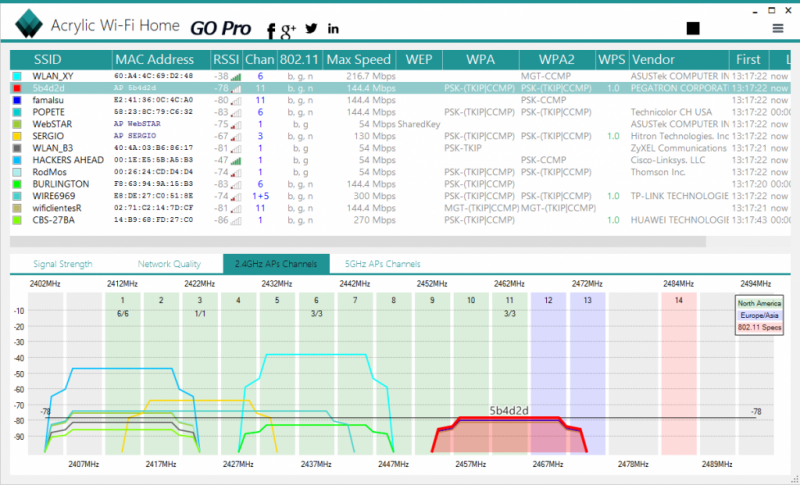
Task: Click the AP SERGIO MAC label
Action: 135,136
